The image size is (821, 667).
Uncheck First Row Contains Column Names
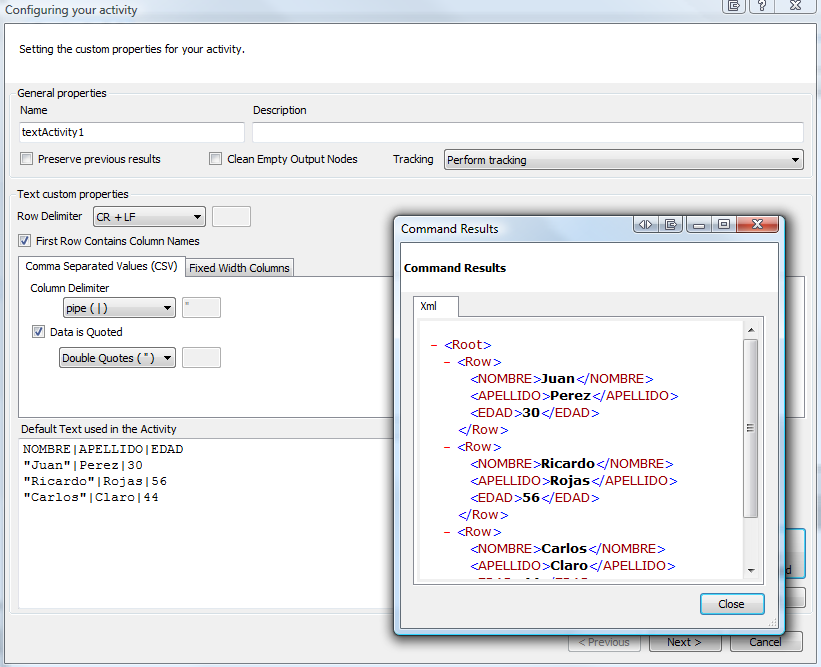[x=24, y=241]
